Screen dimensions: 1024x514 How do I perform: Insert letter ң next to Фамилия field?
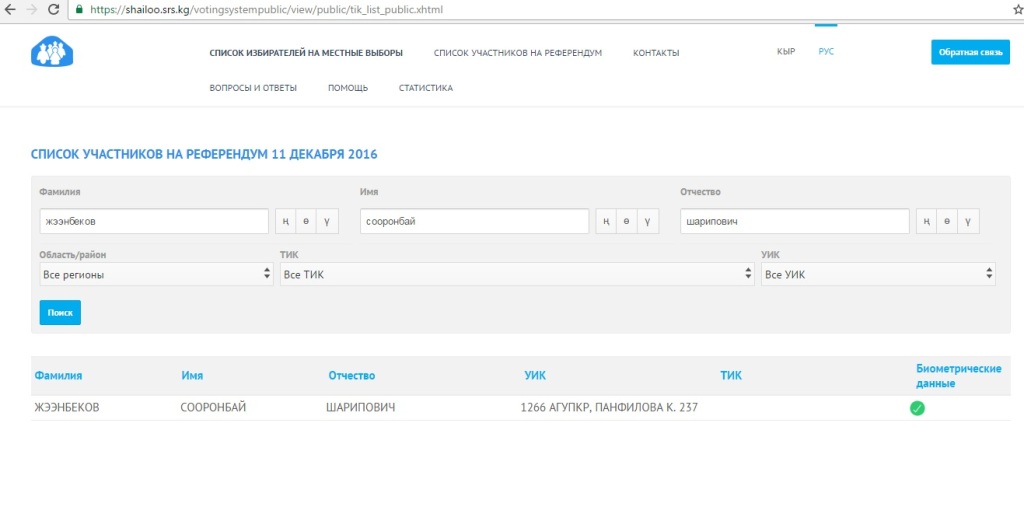(286, 221)
